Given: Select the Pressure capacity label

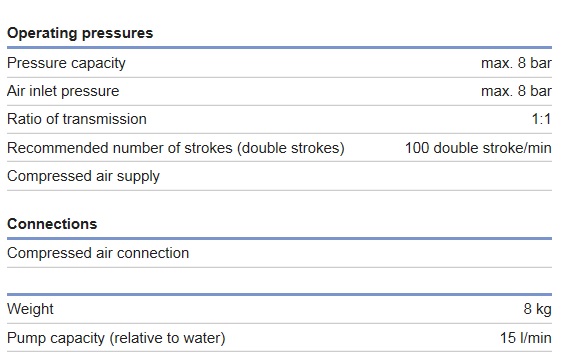Looking at the screenshot, I should 66,63.
